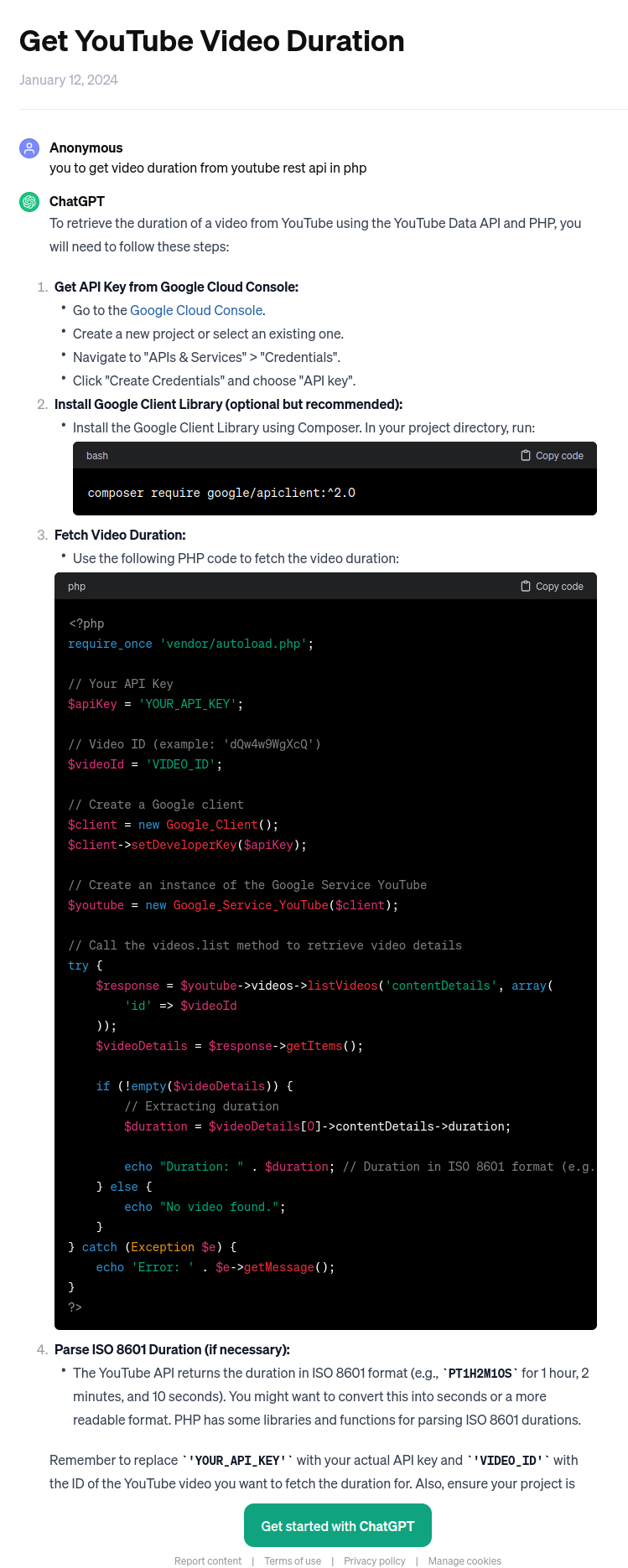Click the $videoId = 'VIDEO_ID' line
Image resolution: width=628 pixels, height=1568 pixels.
coord(145,764)
